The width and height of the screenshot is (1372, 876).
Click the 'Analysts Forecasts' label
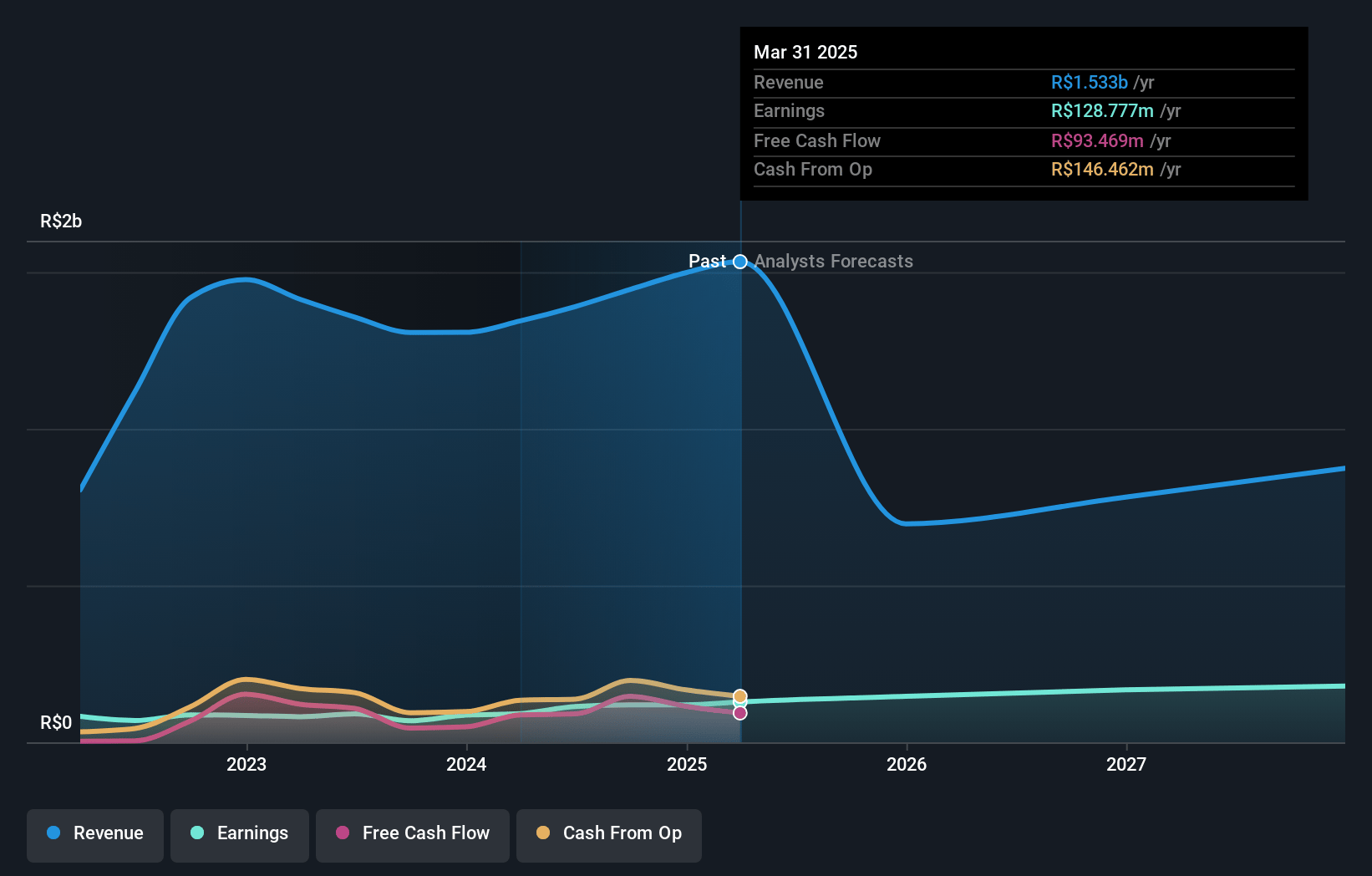[834, 262]
